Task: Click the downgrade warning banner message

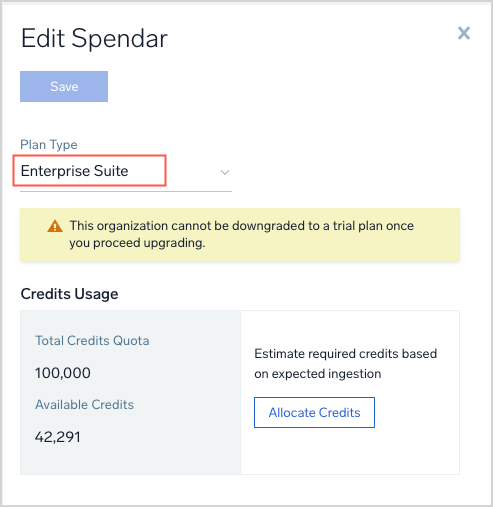Action: (241, 234)
